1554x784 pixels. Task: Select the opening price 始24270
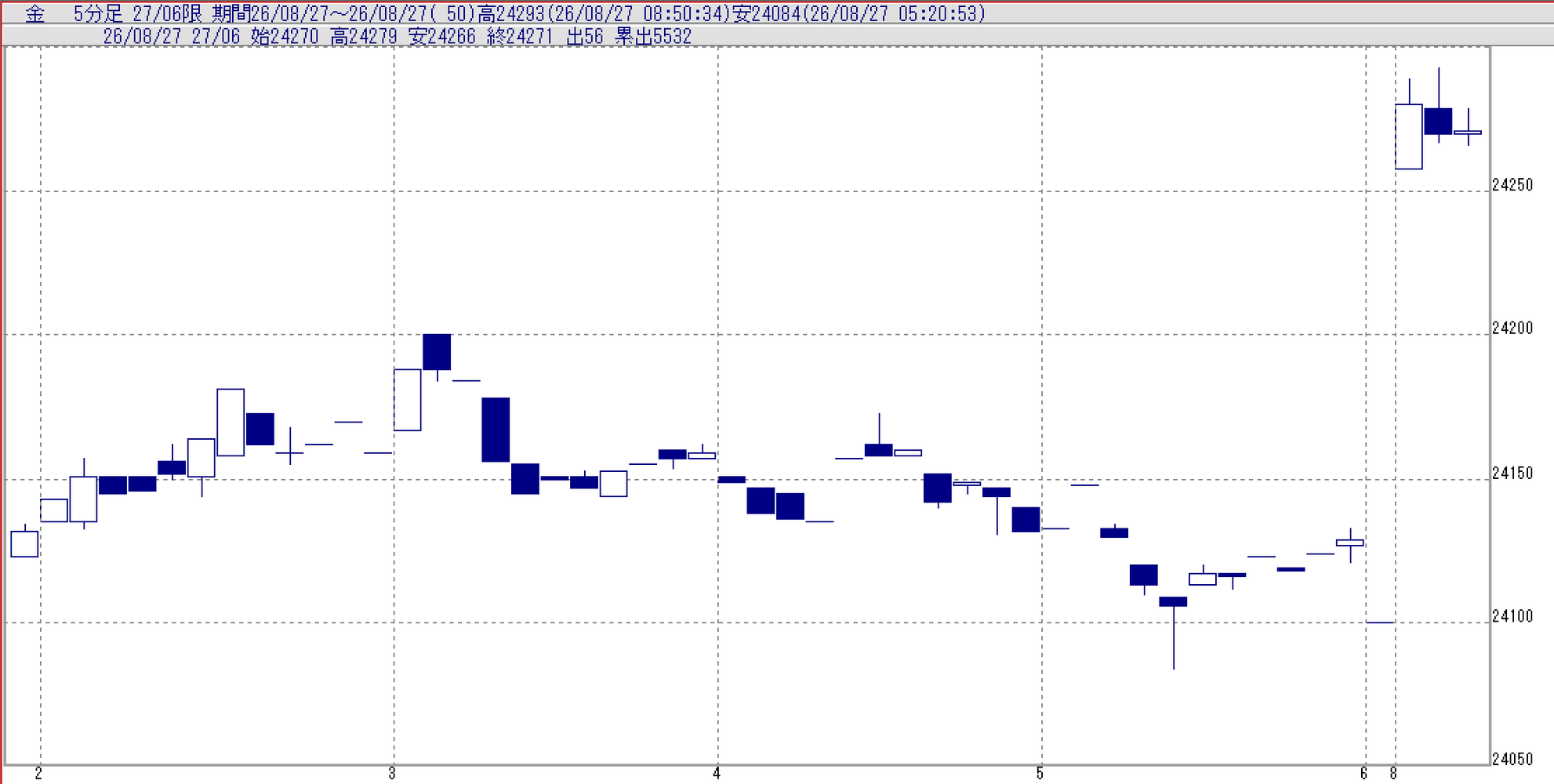click(285, 37)
